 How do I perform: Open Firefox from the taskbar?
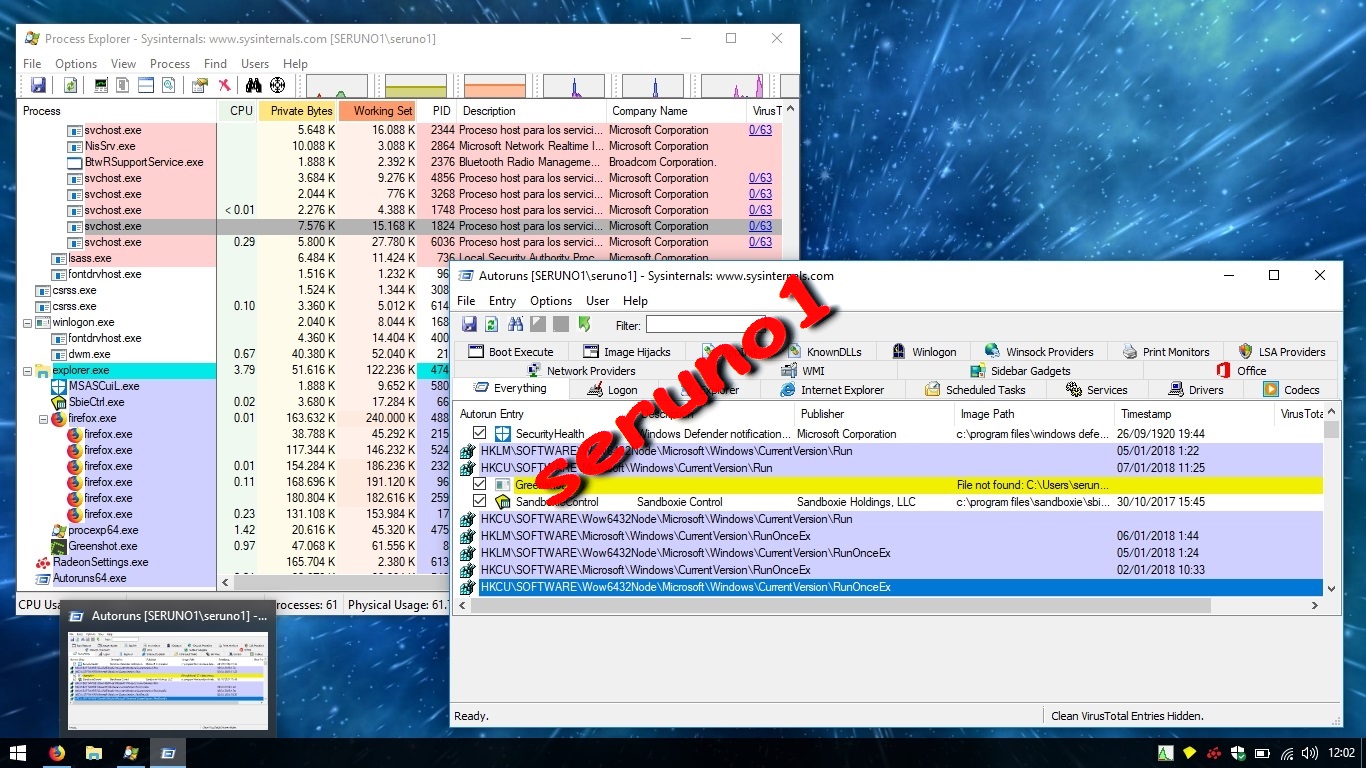[x=57, y=753]
